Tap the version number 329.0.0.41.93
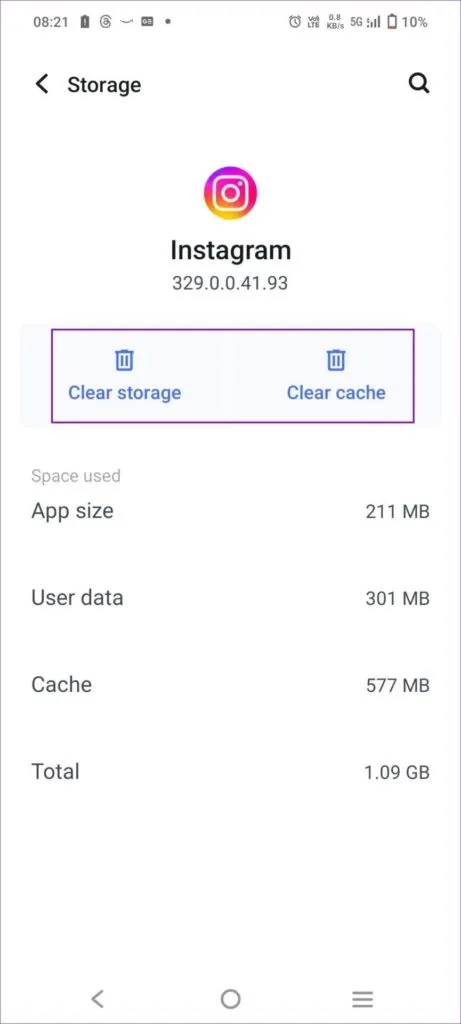Image resolution: width=461 pixels, height=1024 pixels. click(230, 283)
